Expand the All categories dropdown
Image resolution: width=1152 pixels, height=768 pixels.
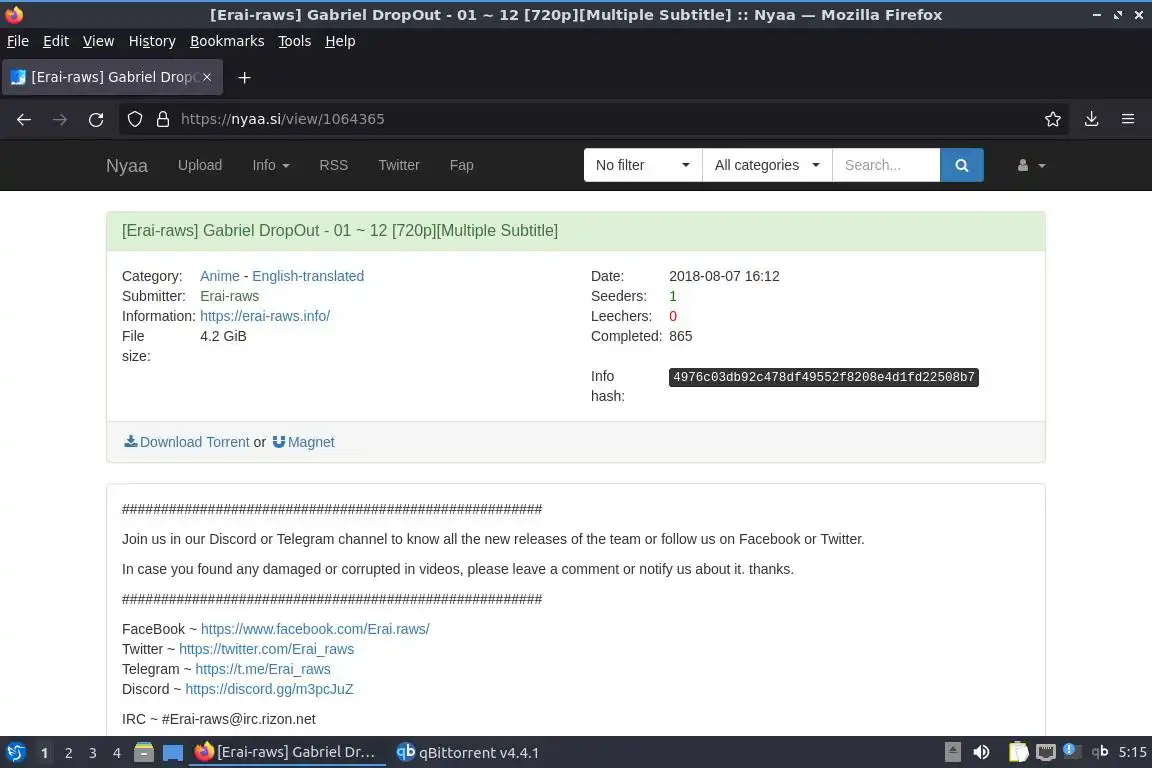767,165
